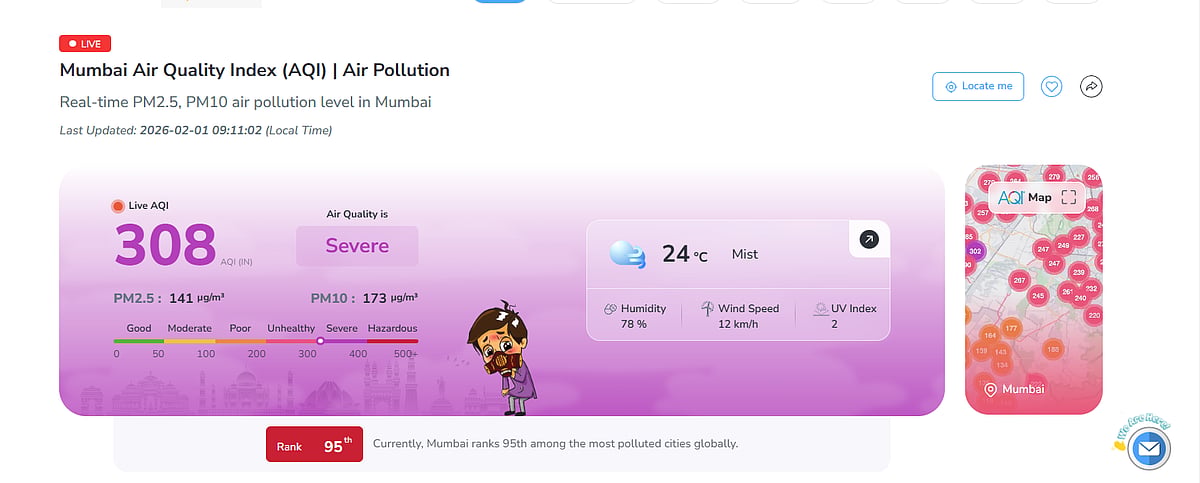Click the Good segment of AQI scale
Viewport: 1200px width, 483px height.
click(x=139, y=341)
